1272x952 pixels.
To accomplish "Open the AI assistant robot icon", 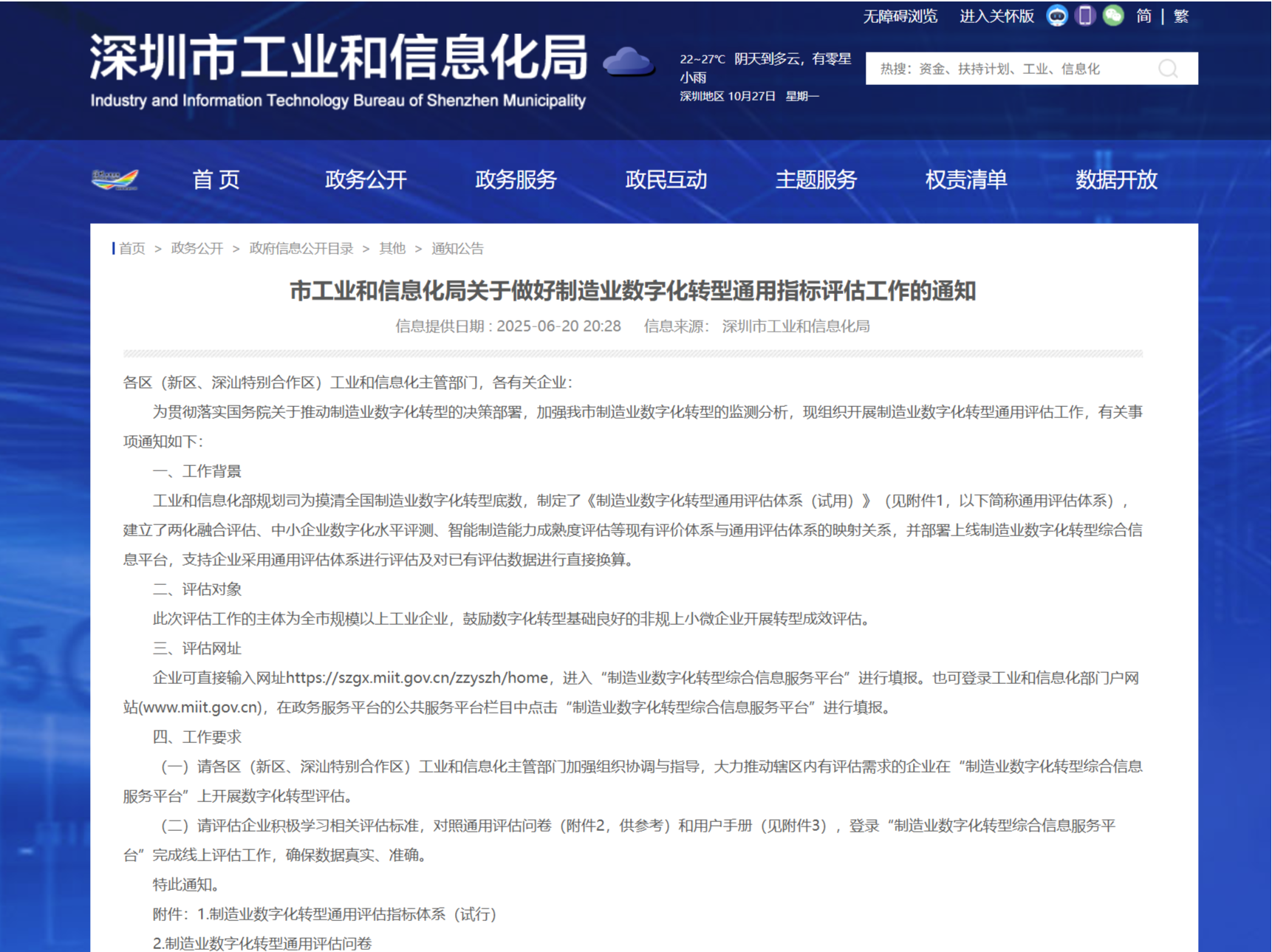I will pos(1058,16).
